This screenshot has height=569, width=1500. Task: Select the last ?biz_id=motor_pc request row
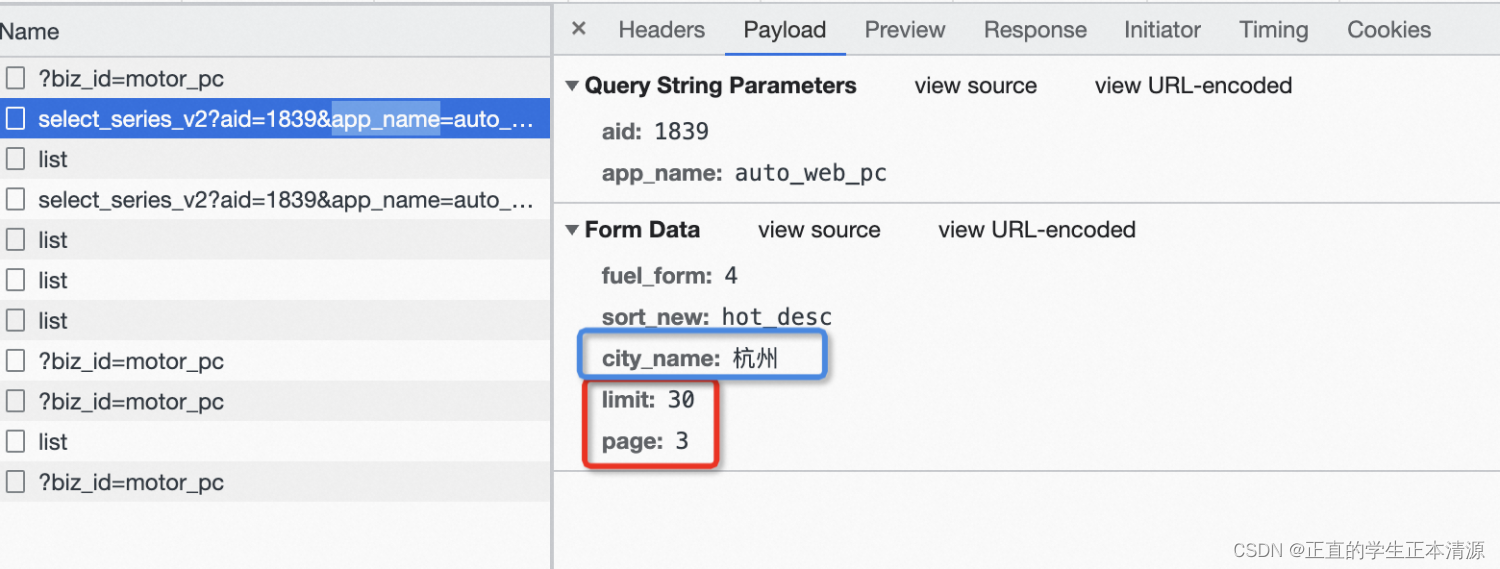click(275, 482)
